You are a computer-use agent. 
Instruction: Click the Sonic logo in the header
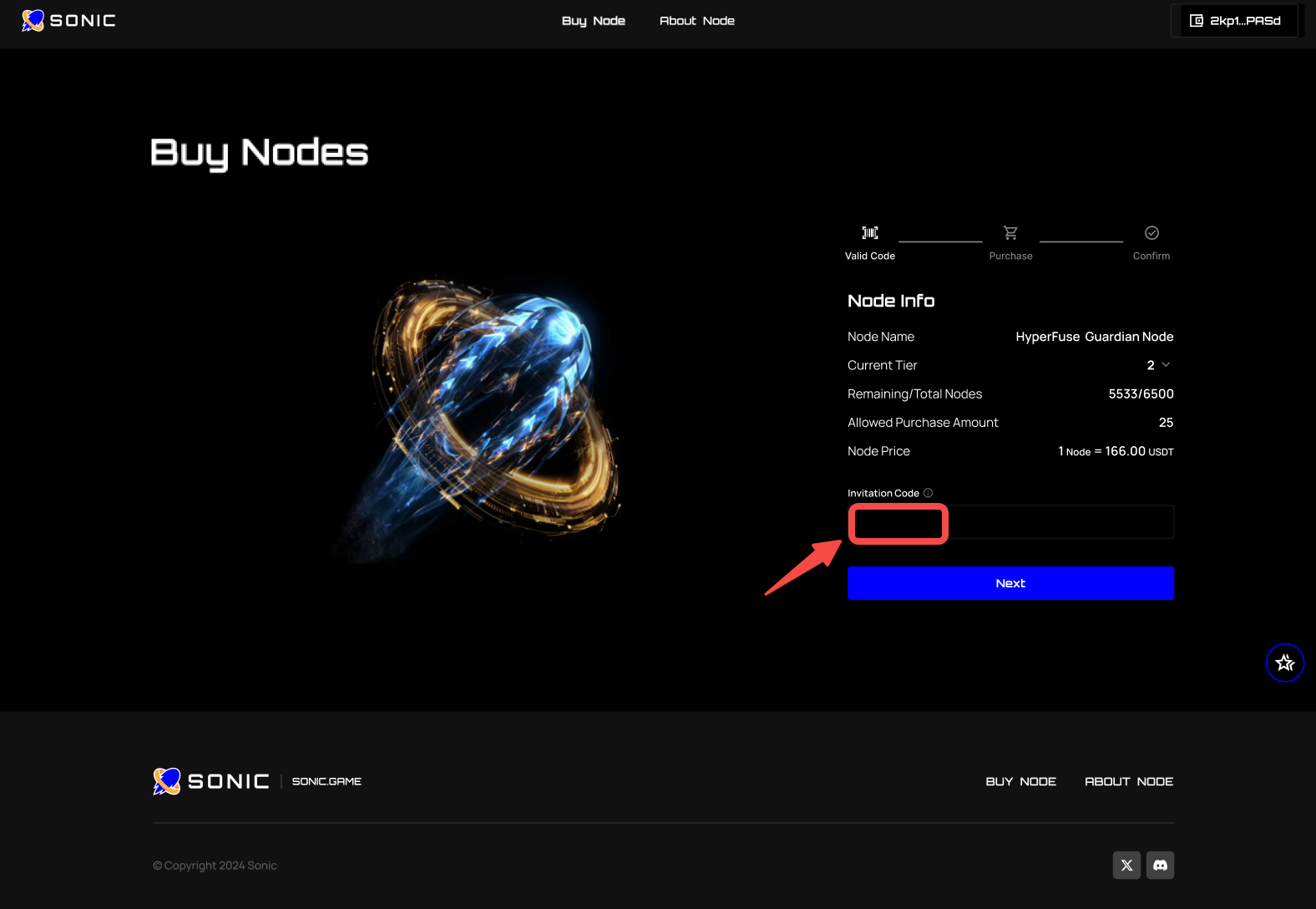(x=68, y=20)
